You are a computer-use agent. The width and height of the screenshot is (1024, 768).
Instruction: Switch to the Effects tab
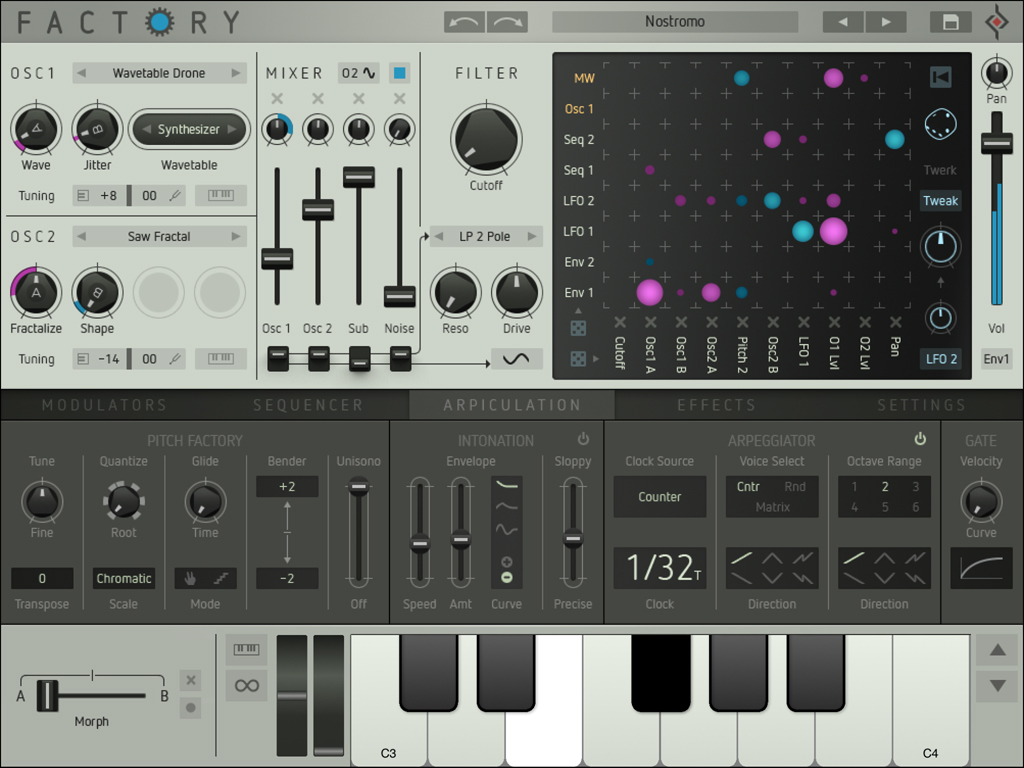click(x=716, y=405)
